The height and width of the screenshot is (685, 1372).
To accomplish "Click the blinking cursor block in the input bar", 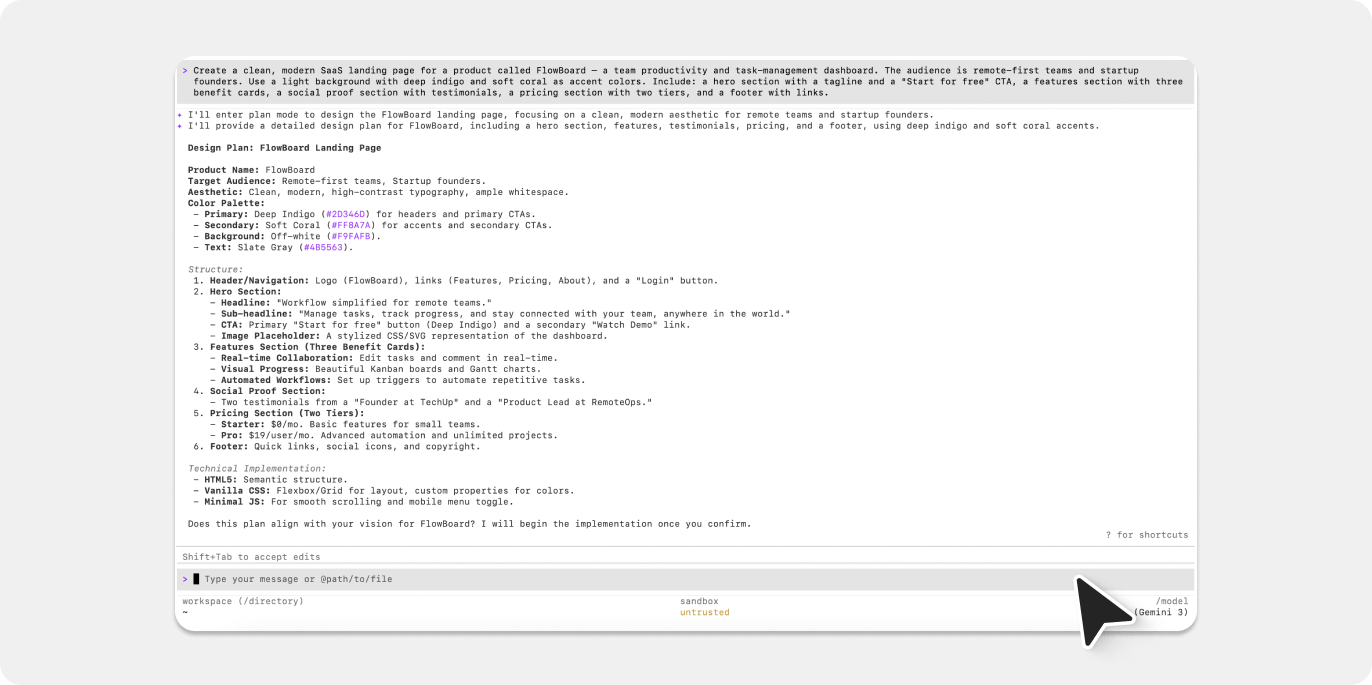I will click(196, 578).
